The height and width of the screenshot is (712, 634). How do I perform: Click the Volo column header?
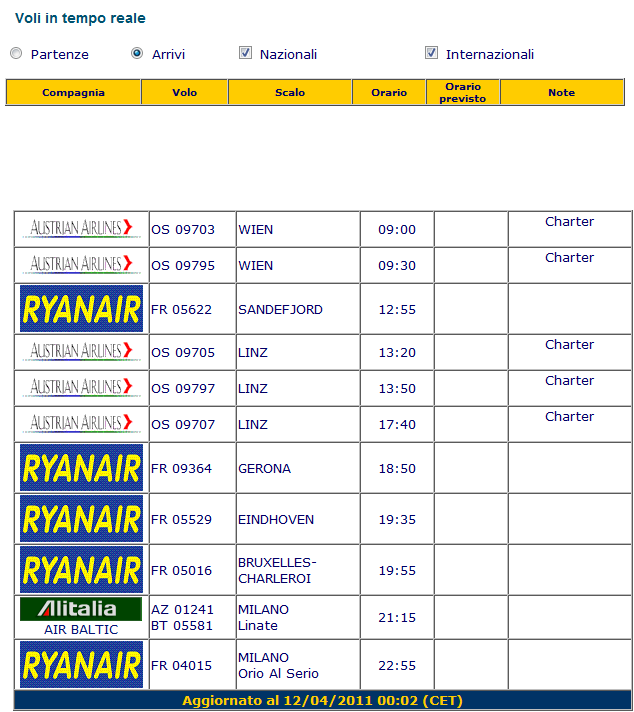pos(184,92)
